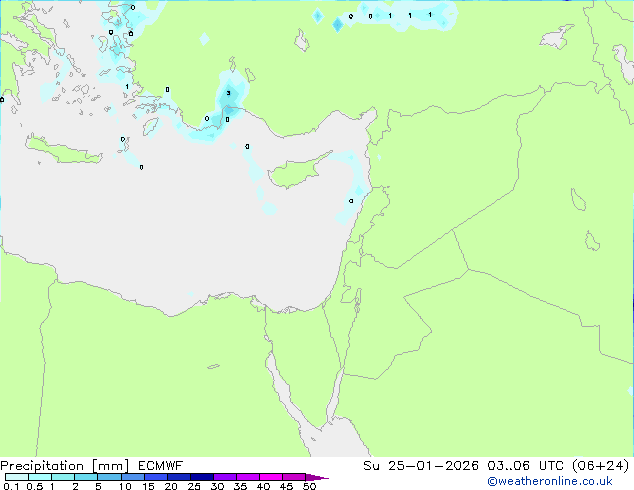Click the "Su 25-01-2026" date text
This screenshot has height=490, width=634.
click(421, 466)
